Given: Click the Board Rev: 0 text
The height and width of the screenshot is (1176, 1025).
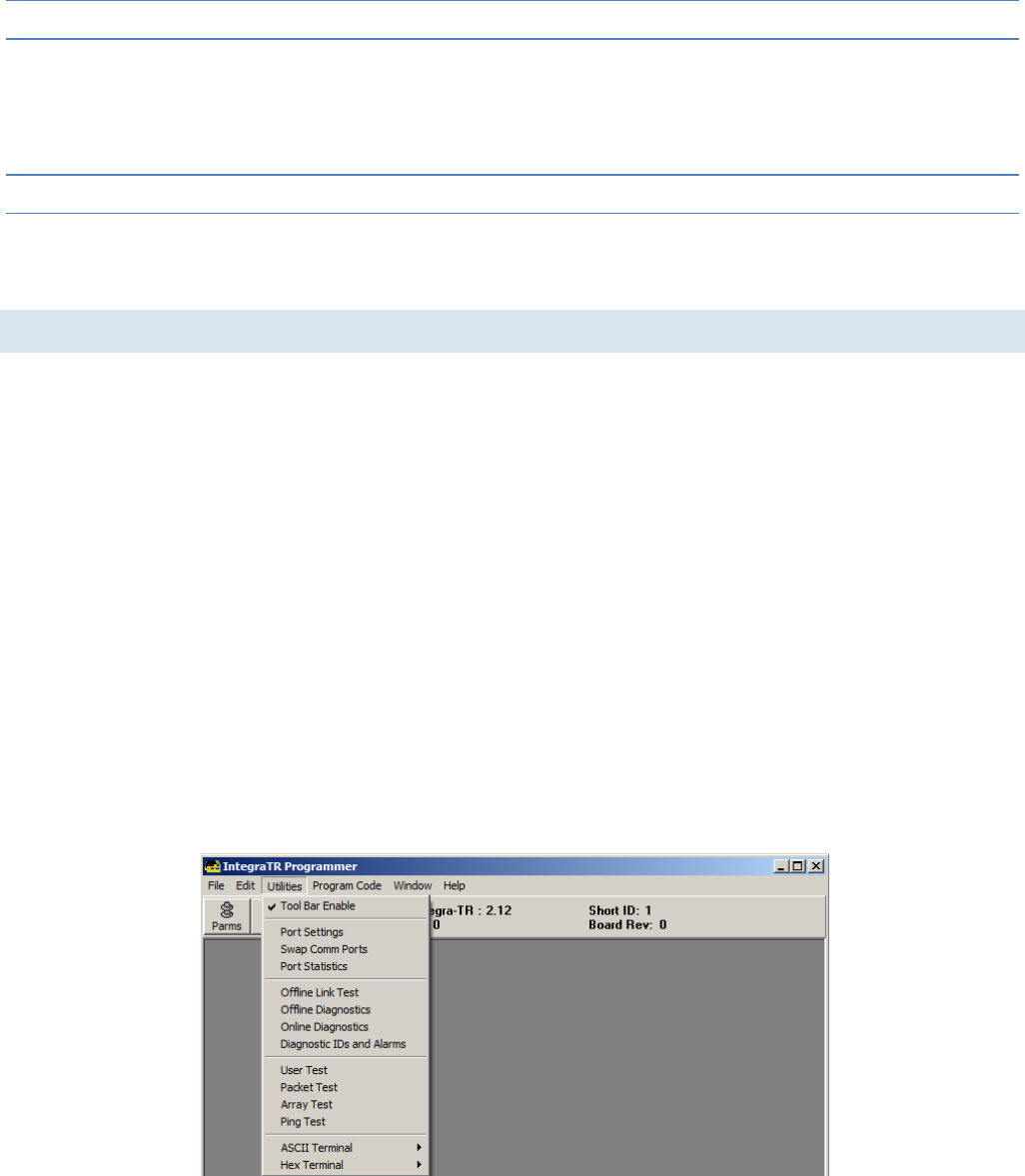Looking at the screenshot, I should point(627,925).
